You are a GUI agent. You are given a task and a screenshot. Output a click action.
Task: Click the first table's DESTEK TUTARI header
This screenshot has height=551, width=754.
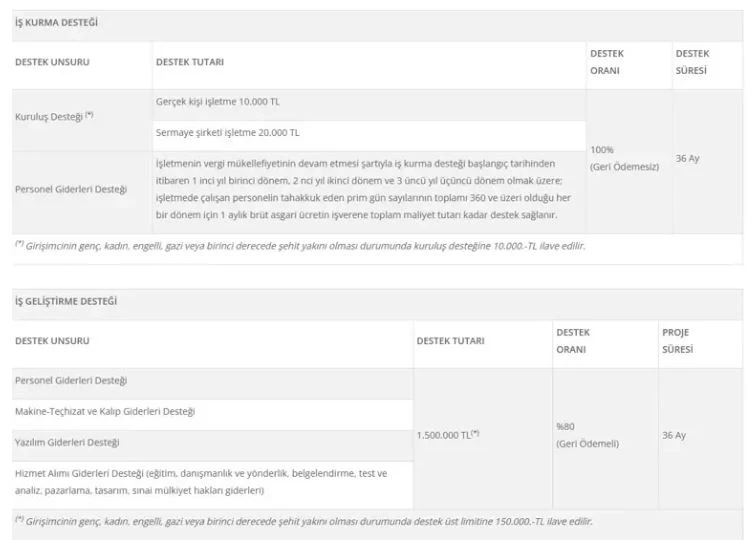click(x=190, y=62)
